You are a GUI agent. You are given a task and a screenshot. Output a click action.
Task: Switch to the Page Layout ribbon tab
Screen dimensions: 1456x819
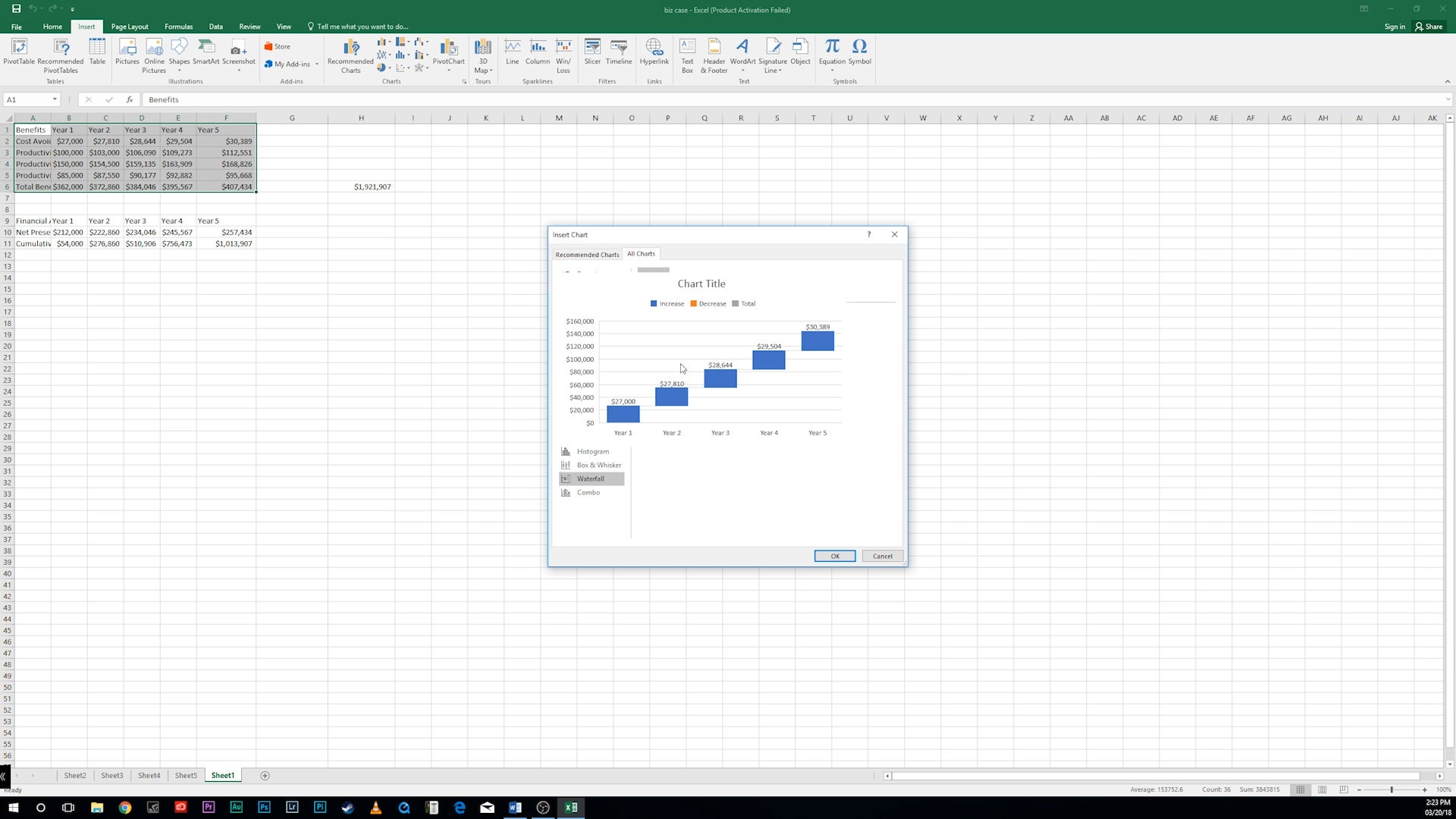[x=130, y=27]
